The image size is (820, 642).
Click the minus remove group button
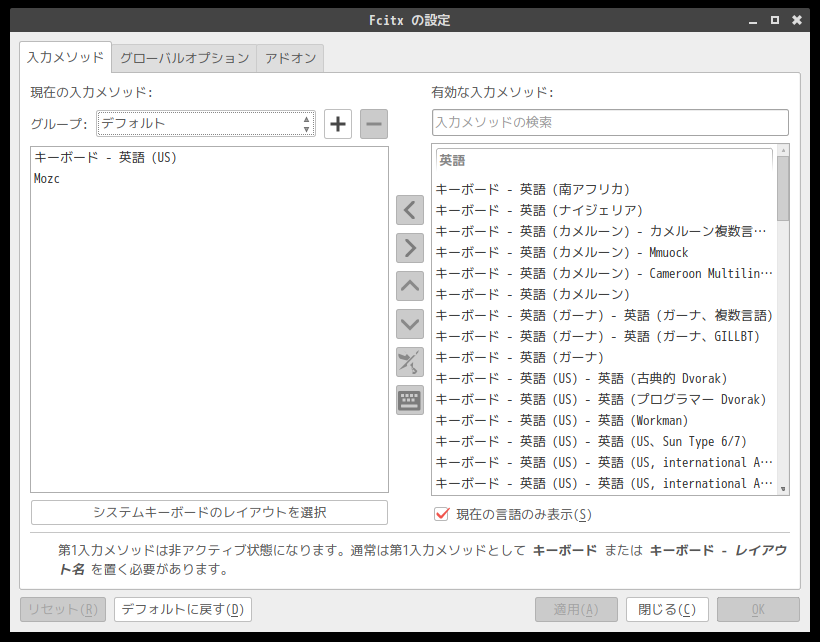coord(373,124)
